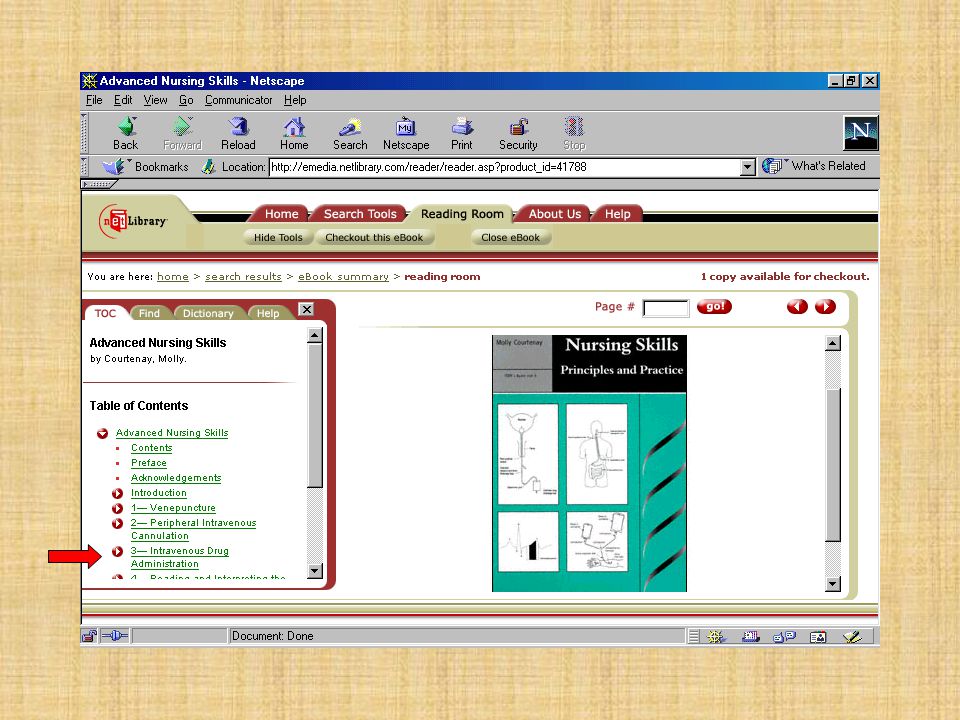Follow the search results breadcrumb link
This screenshot has height=720, width=960.
pos(243,277)
